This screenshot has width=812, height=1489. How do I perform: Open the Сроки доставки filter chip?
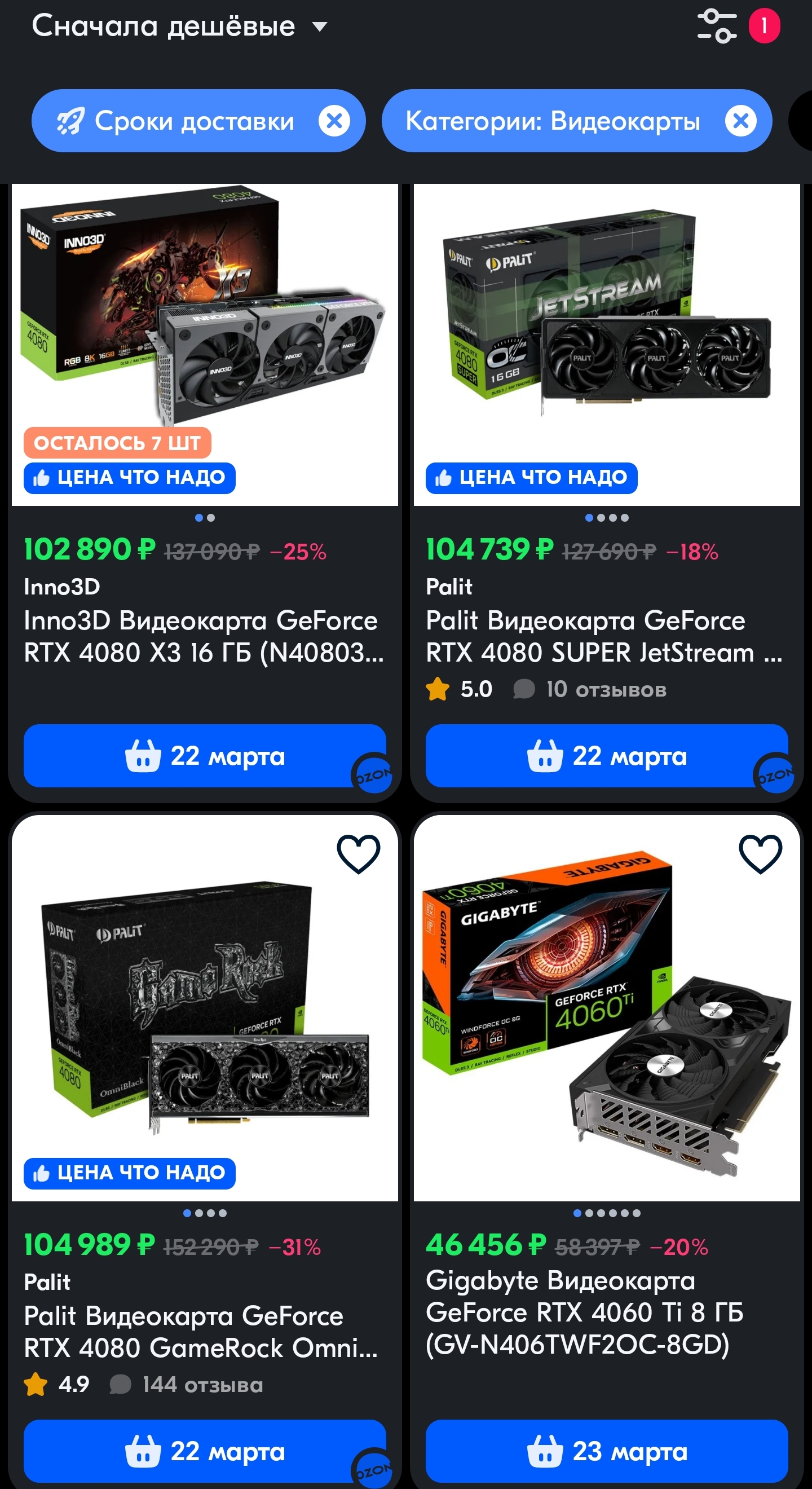pos(176,121)
